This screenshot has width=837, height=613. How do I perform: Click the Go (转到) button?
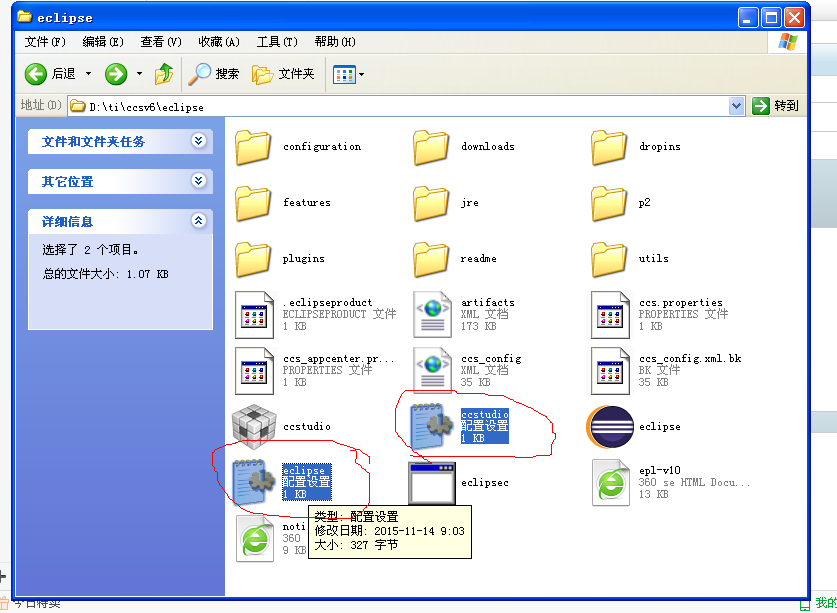776,106
